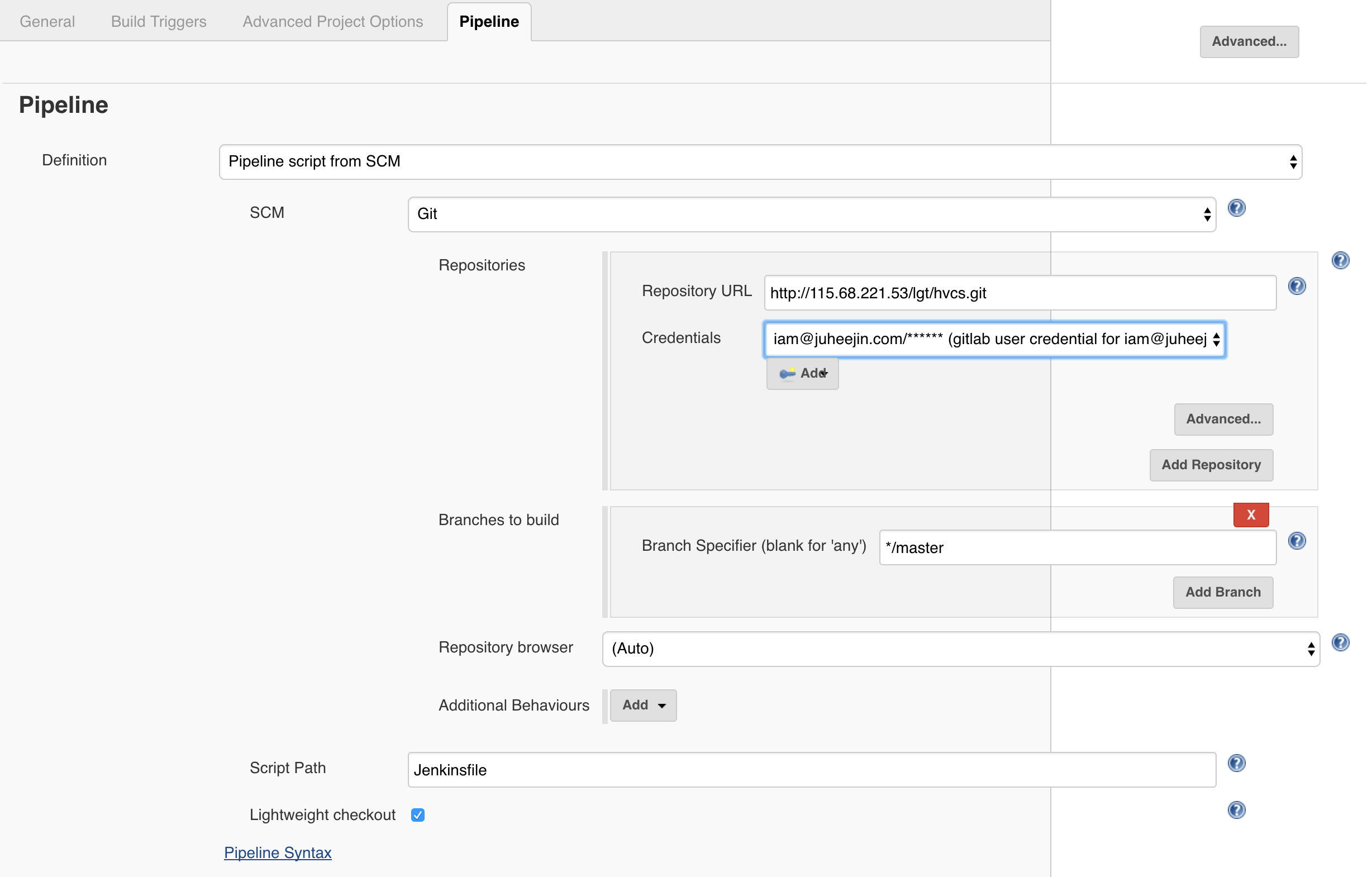Uncheck the Lightweight checkout checkbox
The width and height of the screenshot is (1372, 877).
418,814
